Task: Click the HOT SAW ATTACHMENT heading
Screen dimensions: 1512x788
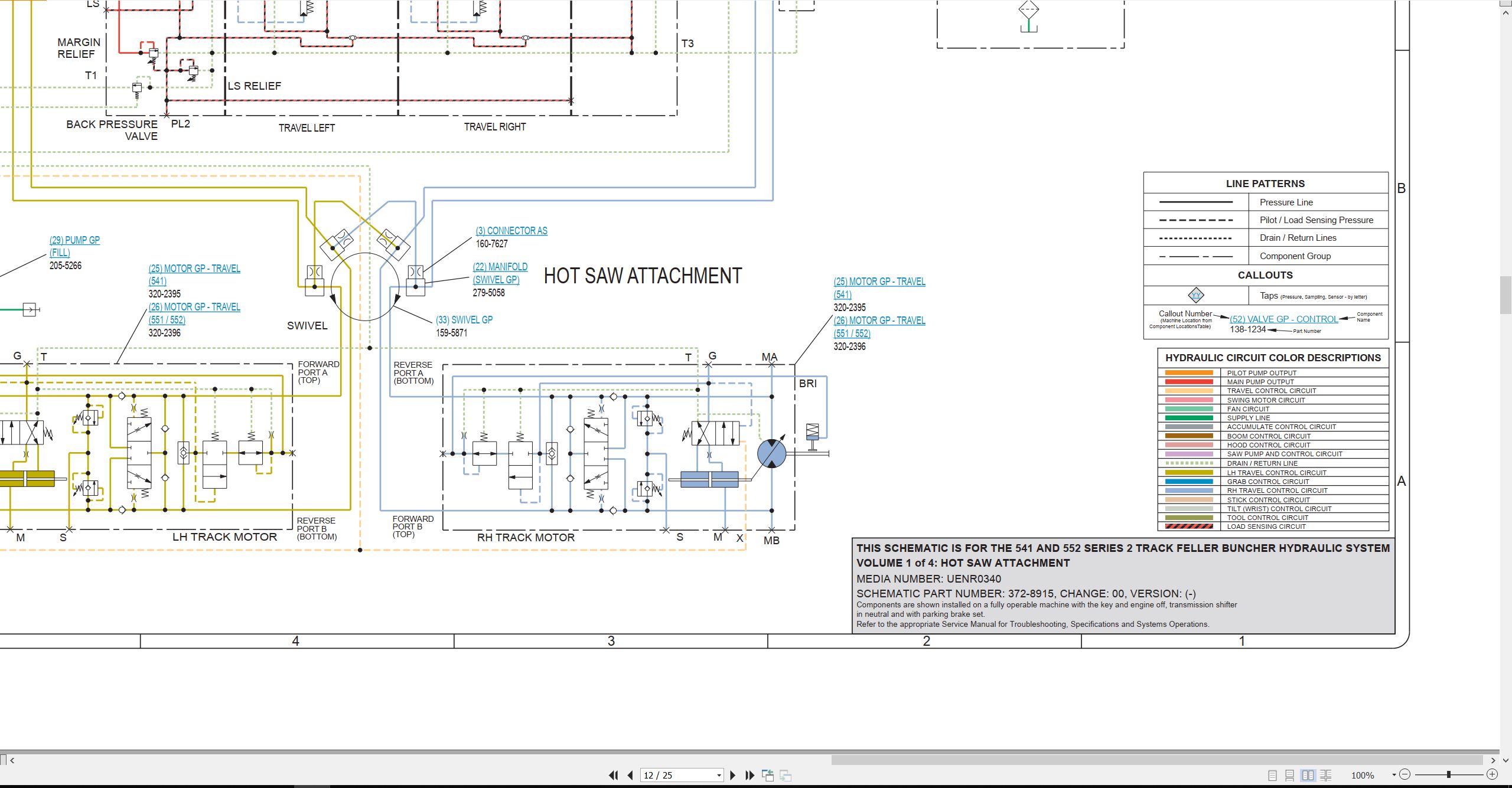Action: tap(643, 276)
